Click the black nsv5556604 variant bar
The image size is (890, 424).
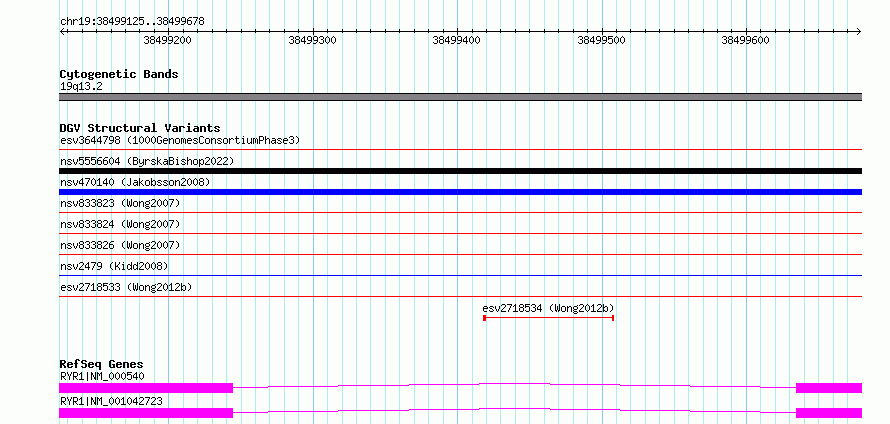460,171
